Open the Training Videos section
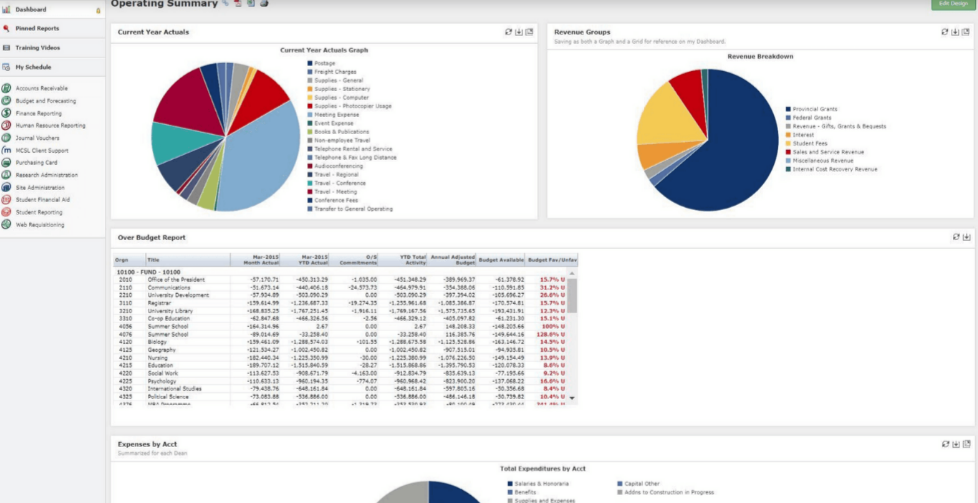The image size is (978, 503). tap(37, 47)
